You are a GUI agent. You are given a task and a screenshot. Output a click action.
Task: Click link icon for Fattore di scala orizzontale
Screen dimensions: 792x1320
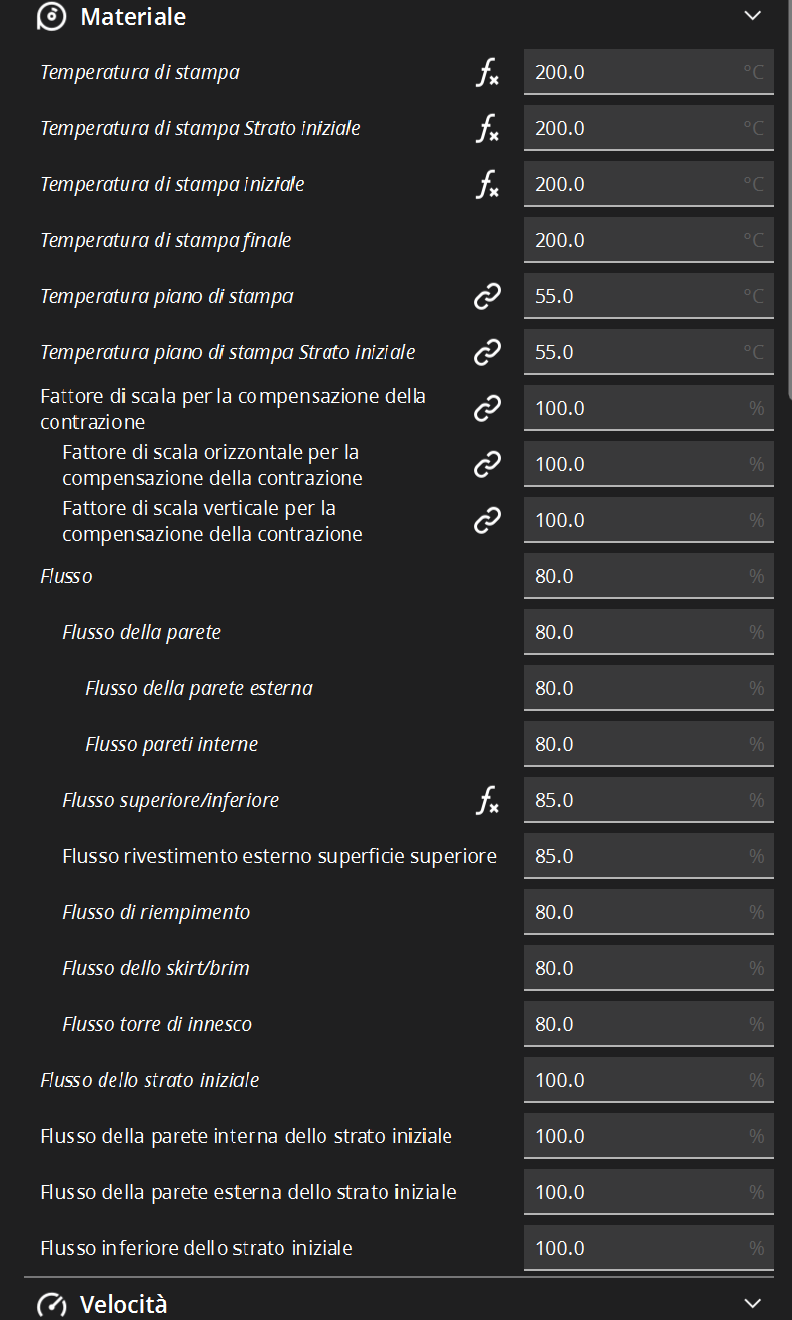coord(487,465)
